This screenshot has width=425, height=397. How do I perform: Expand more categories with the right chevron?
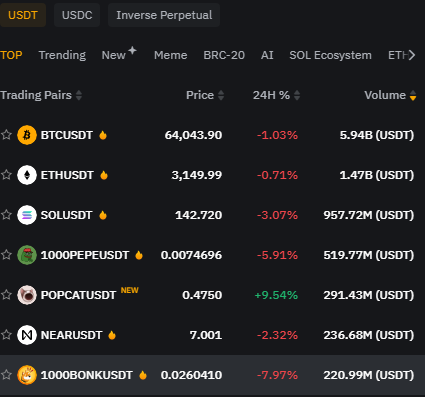pos(412,55)
